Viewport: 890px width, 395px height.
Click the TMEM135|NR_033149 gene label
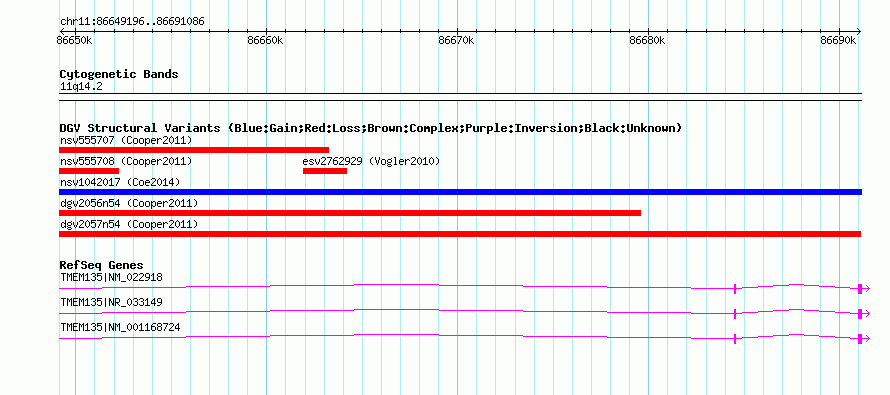pyautogui.click(x=111, y=302)
